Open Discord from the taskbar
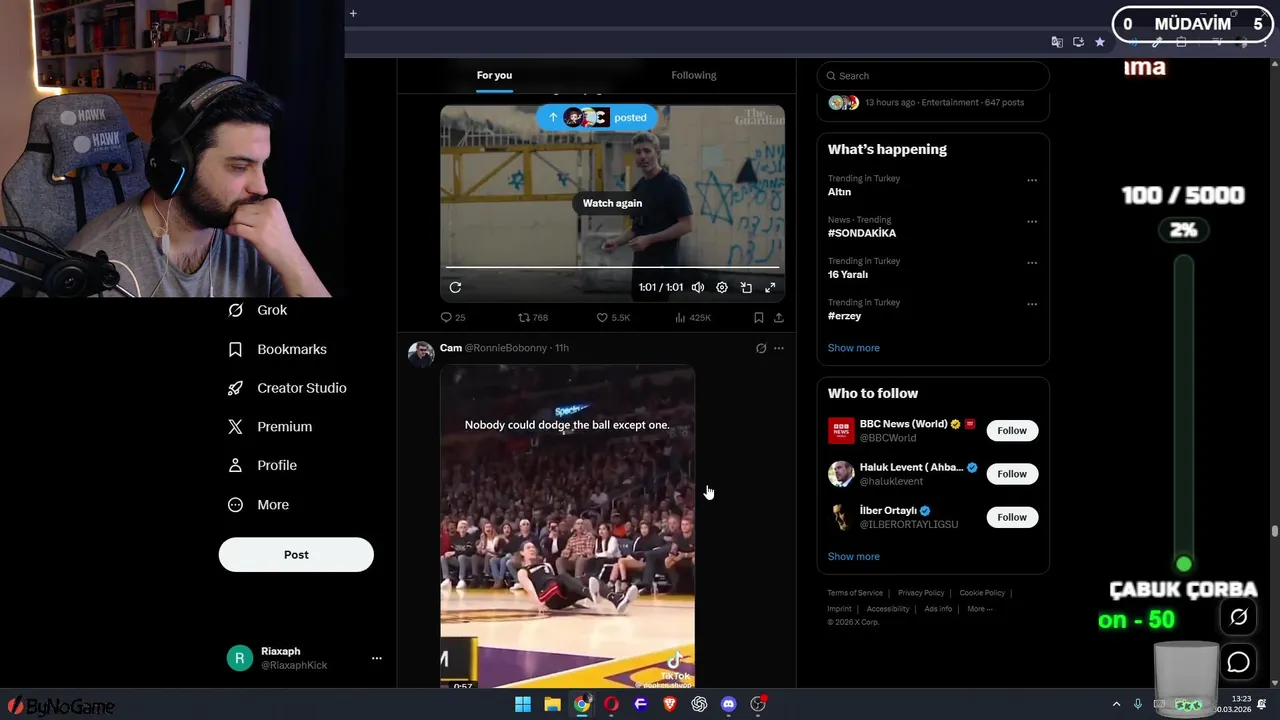This screenshot has width=1280, height=720. click(x=729, y=704)
